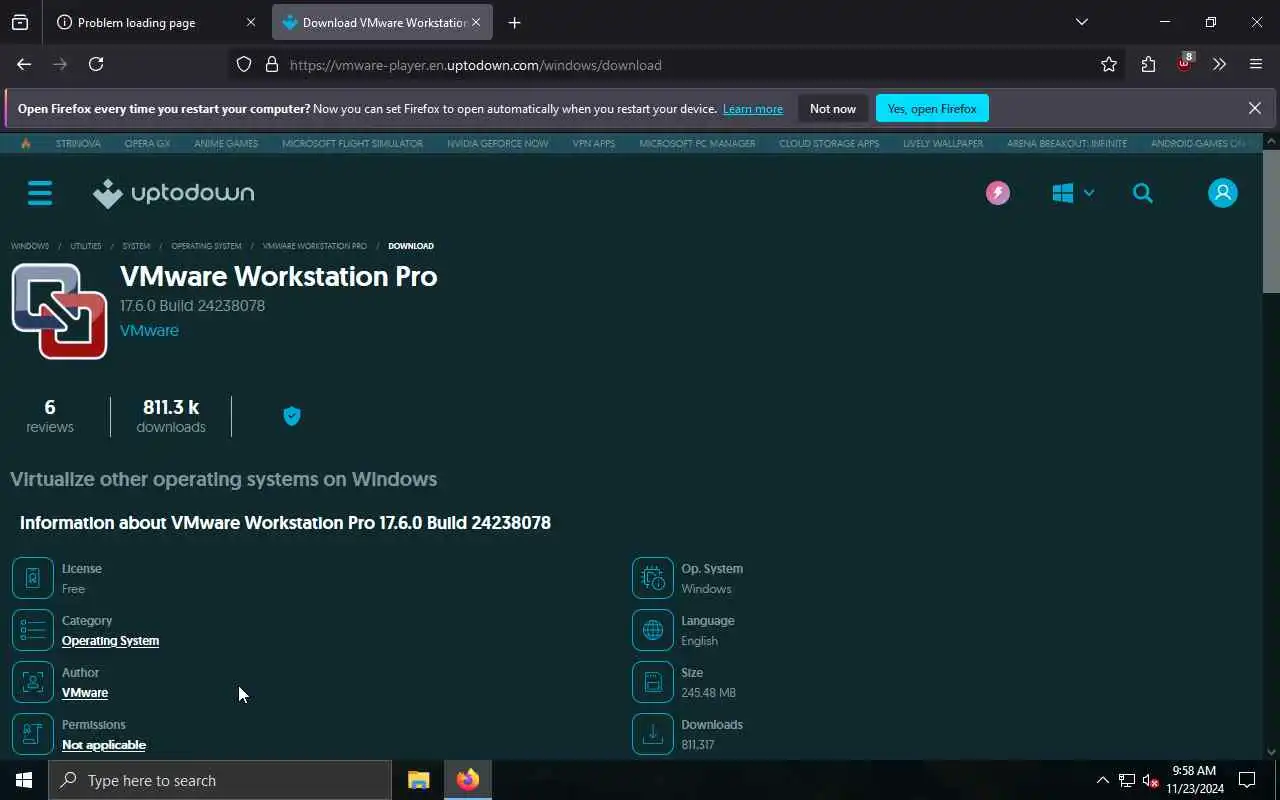Expand the Windows platform selector dropdown

[x=1073, y=193]
